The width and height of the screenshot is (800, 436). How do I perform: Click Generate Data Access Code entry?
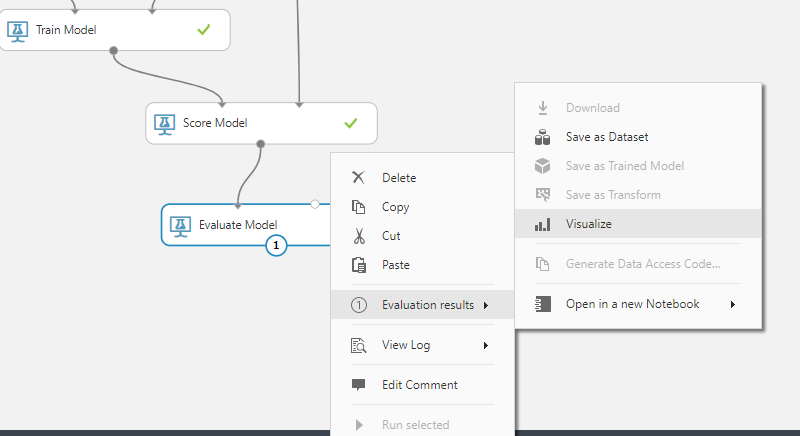(638, 264)
